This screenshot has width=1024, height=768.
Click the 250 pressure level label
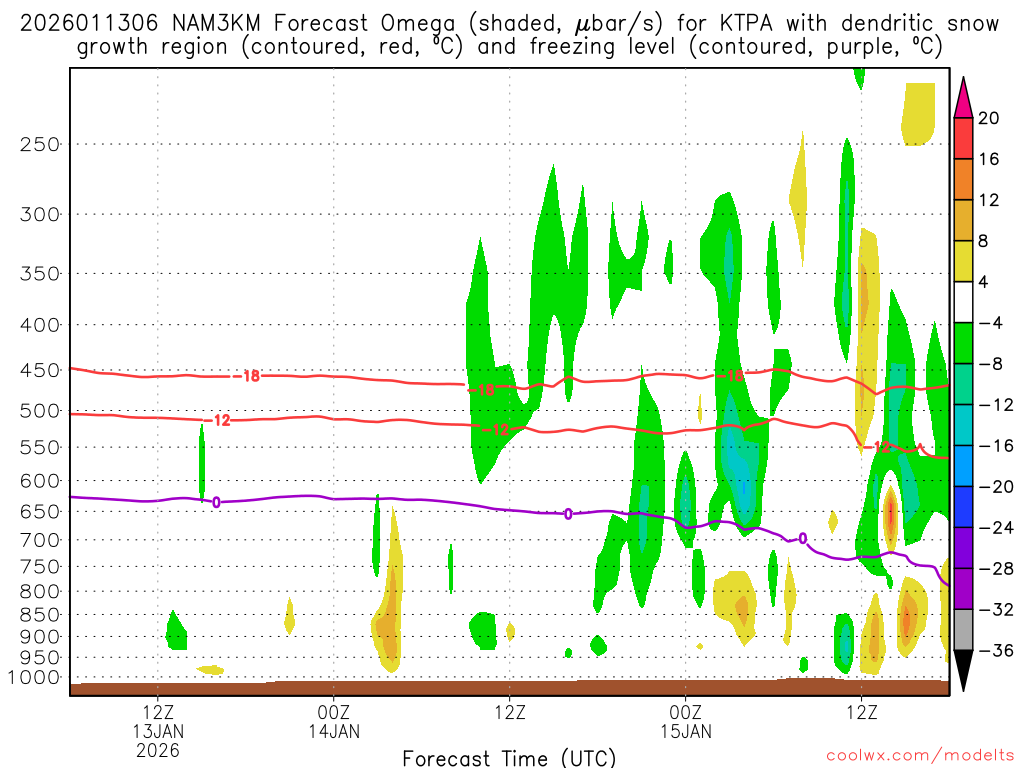click(40, 144)
